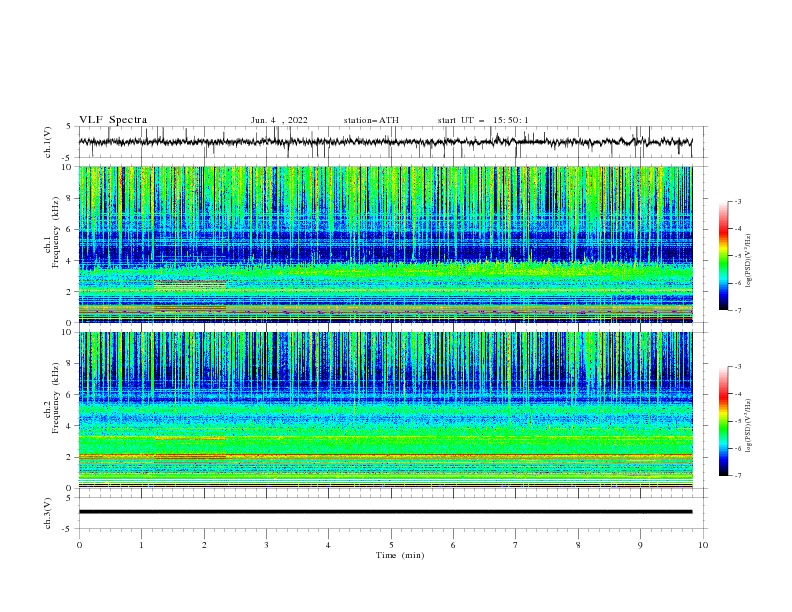Click the 'ch.1(V)' axis label
Viewport: 792px width, 612px height.
click(48, 142)
